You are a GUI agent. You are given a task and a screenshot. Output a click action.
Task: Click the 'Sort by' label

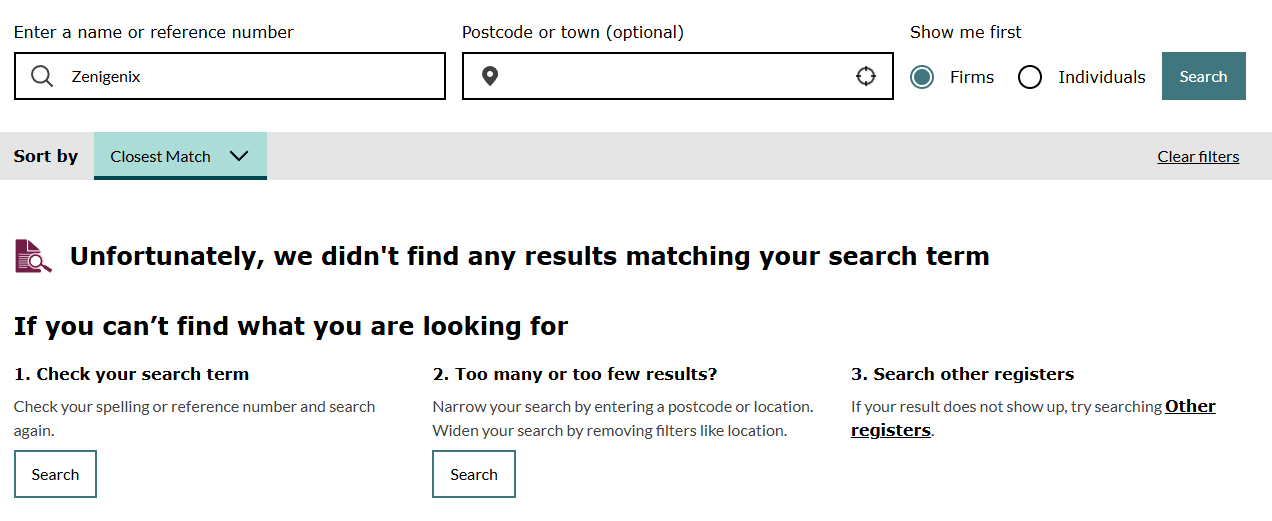[46, 156]
